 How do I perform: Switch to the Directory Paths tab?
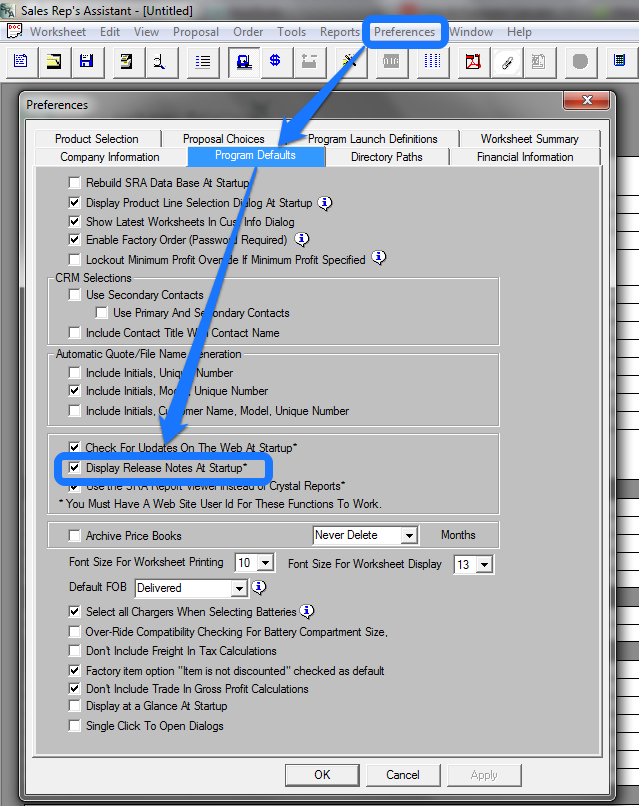pos(386,157)
